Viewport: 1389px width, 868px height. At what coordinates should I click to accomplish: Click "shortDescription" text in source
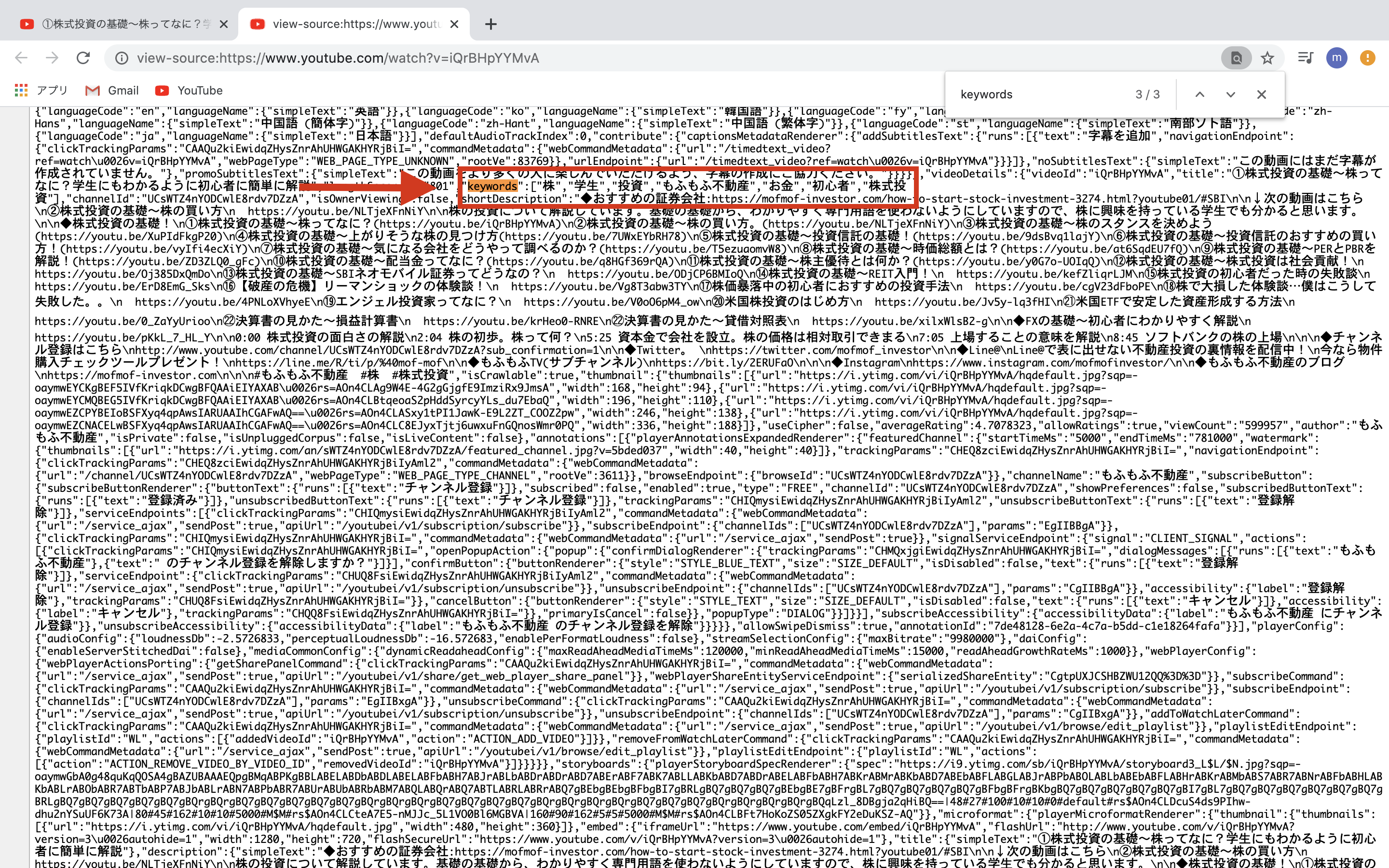pos(514,199)
